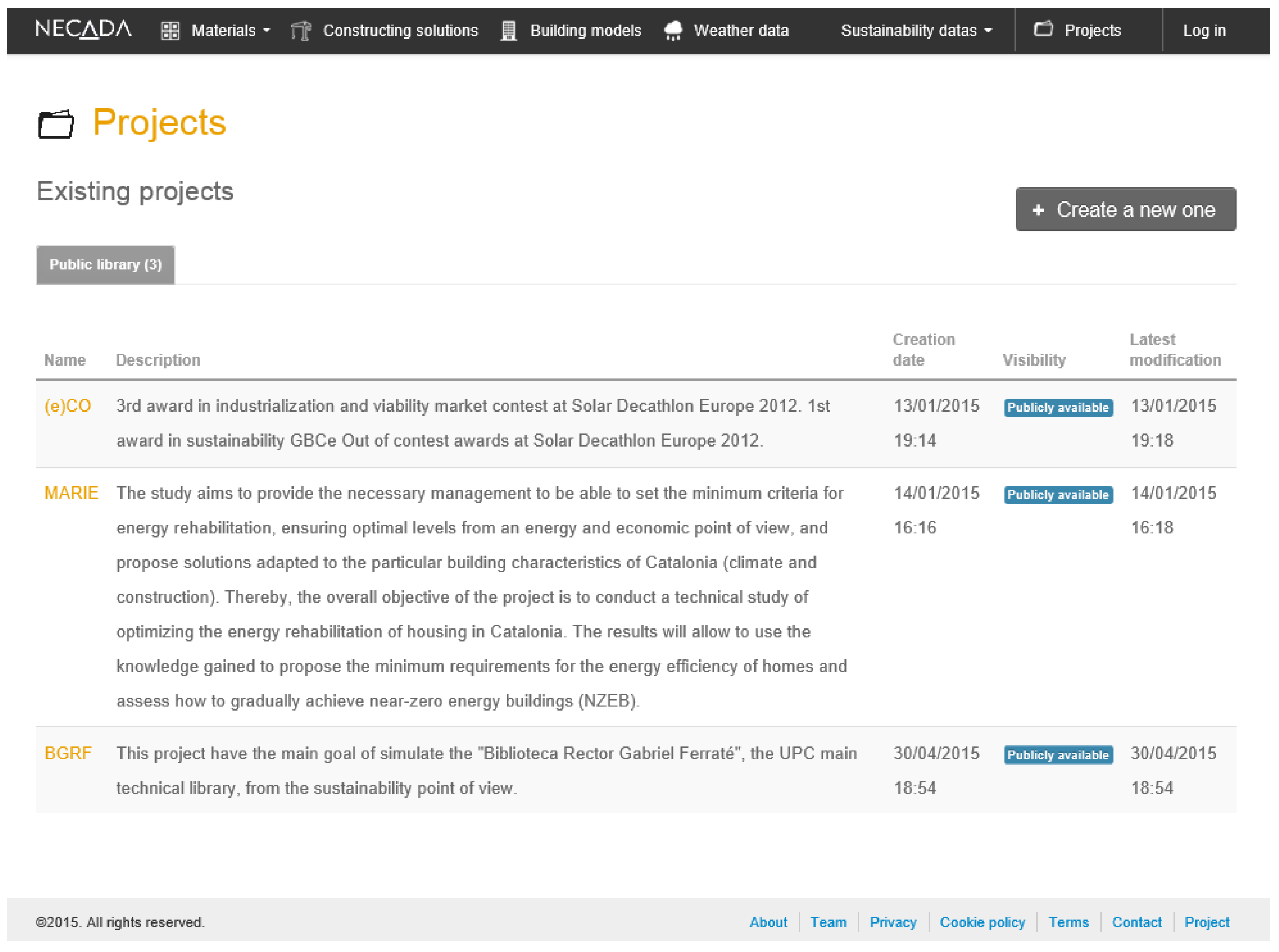Click the large folder icon beside Projects heading
Image resolution: width=1279 pixels, height=952 pixels.
click(x=56, y=123)
